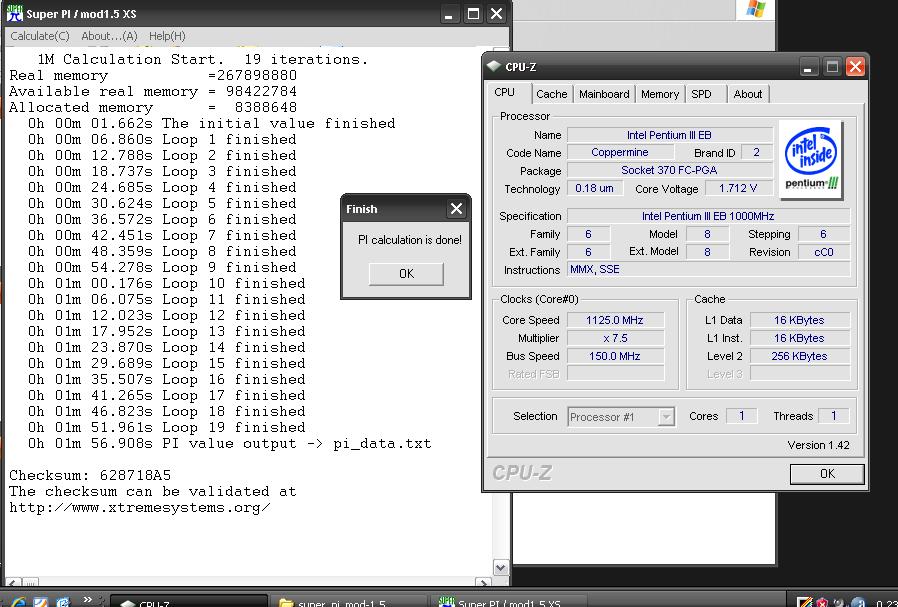Open the super_pi_mod-1.5 folder taskbar button

(349, 602)
